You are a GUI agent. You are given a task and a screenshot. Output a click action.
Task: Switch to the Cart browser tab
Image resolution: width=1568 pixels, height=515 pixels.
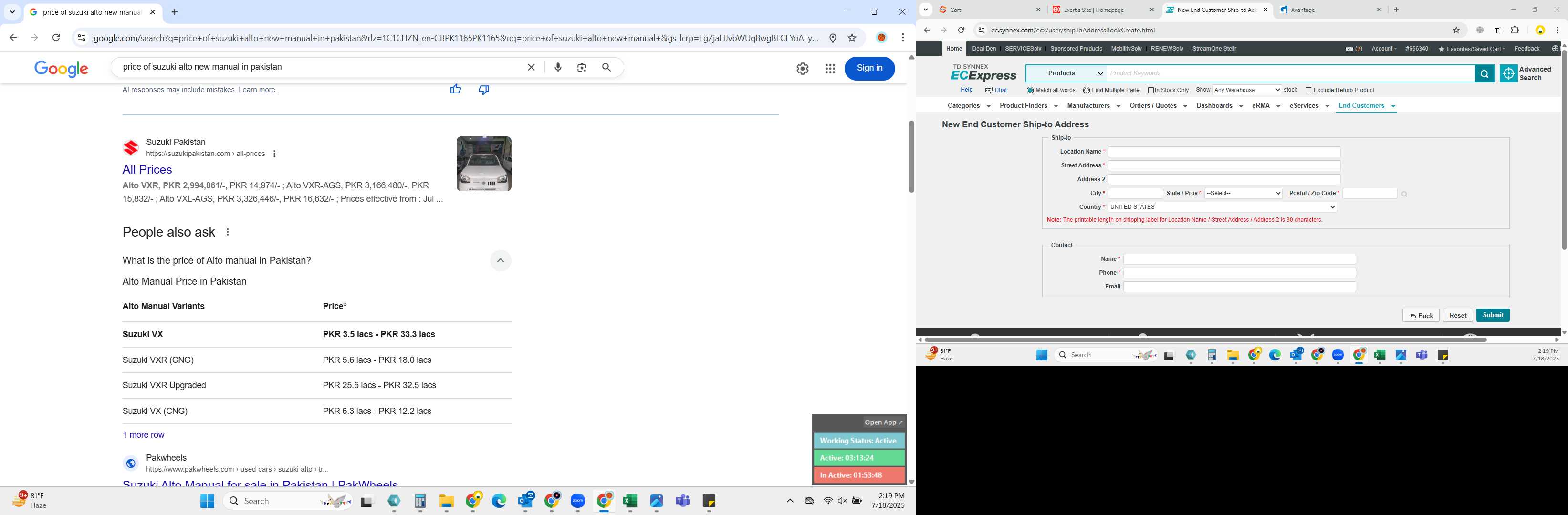990,10
